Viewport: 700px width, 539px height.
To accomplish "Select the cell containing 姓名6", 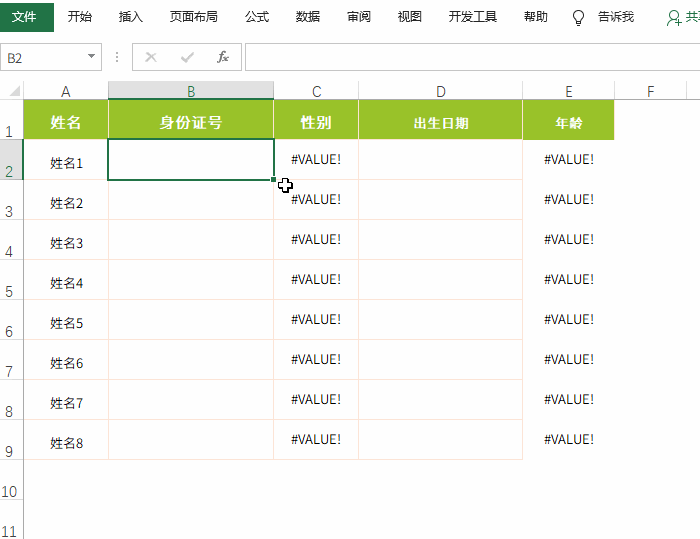I will click(66, 359).
